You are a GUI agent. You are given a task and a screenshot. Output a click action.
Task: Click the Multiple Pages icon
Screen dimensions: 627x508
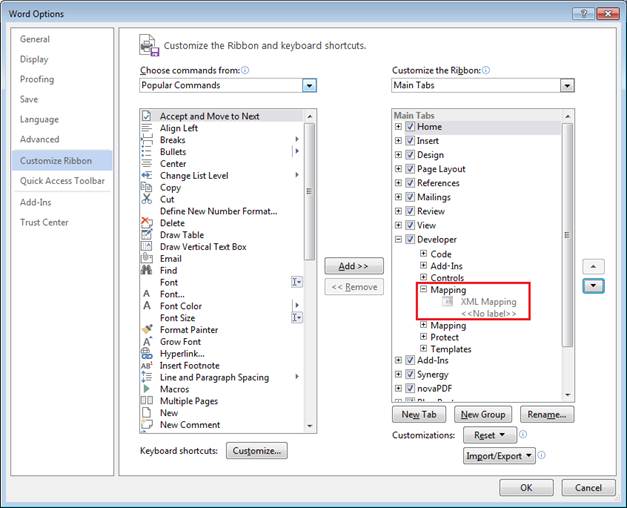[x=147, y=400]
